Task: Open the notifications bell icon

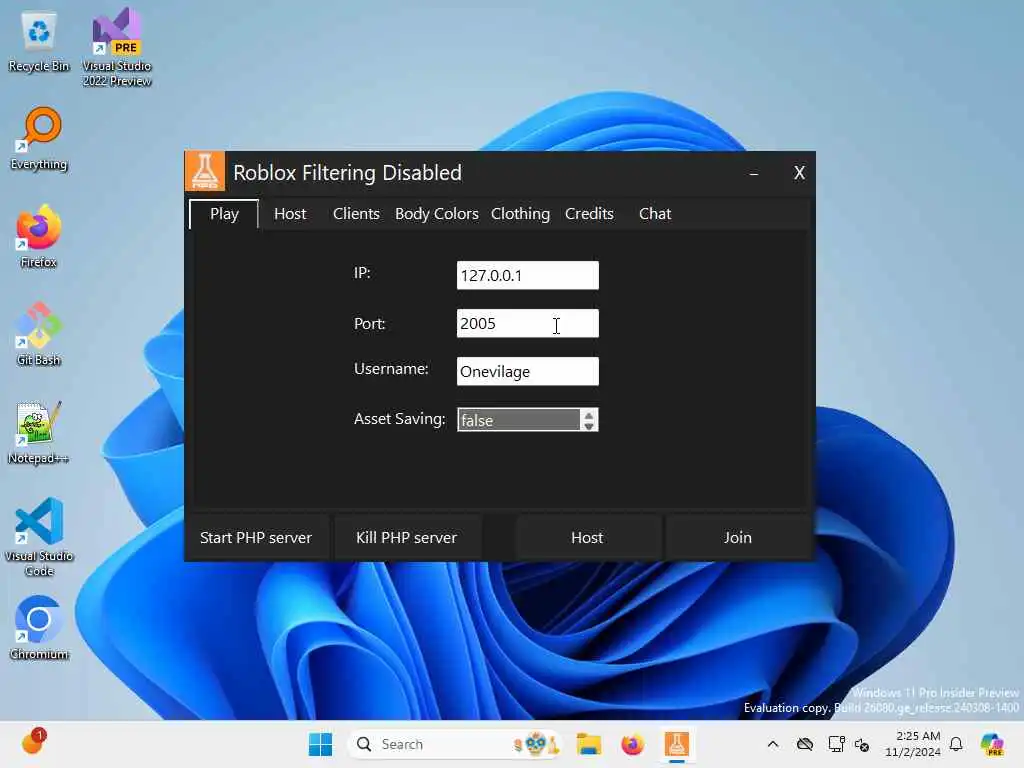Action: coord(956,744)
